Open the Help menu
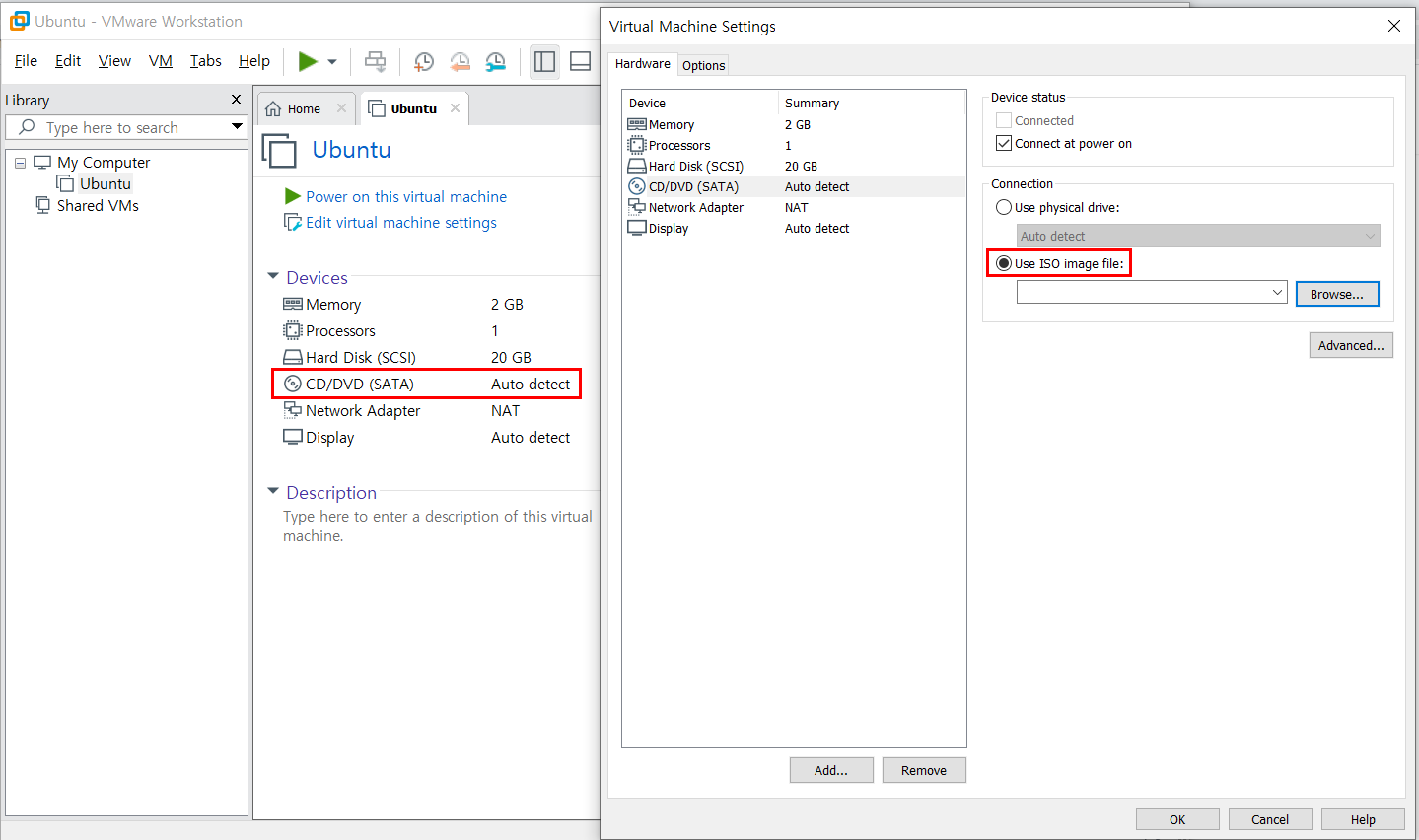 (x=253, y=61)
